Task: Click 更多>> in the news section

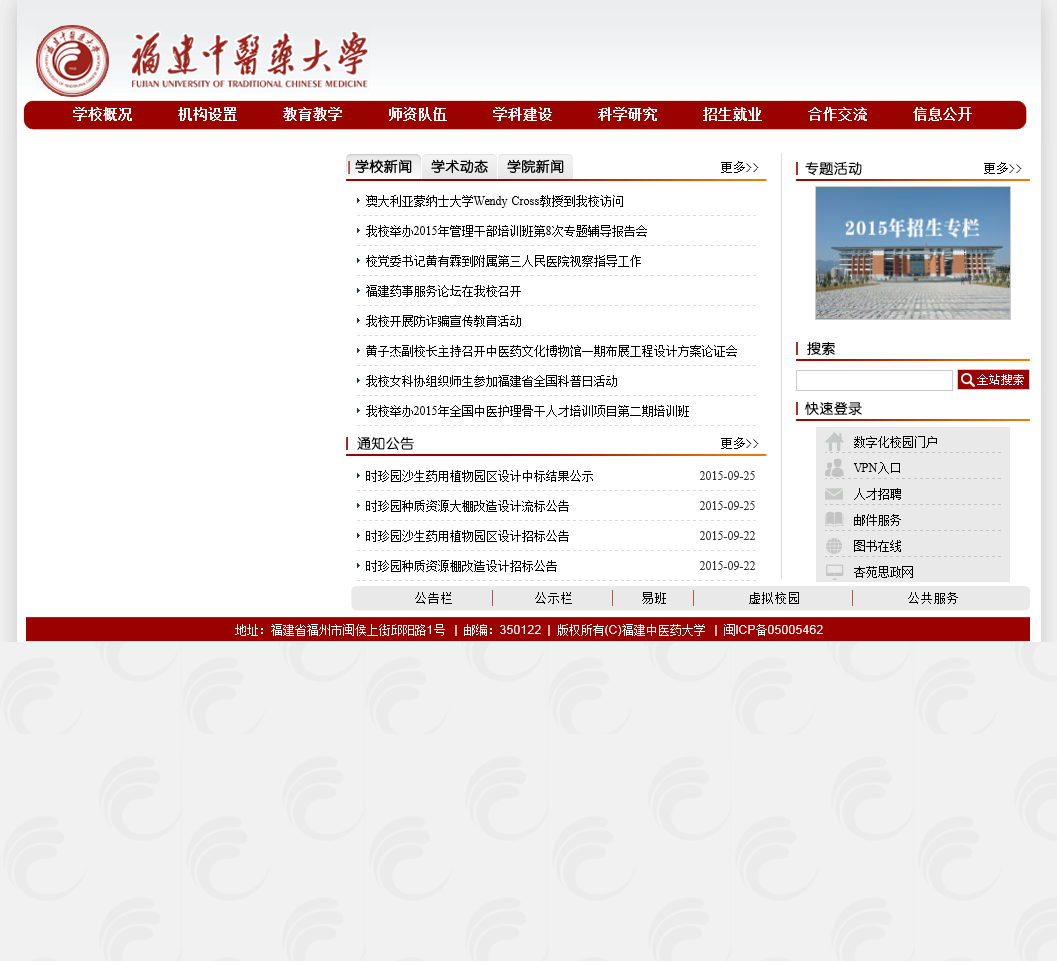Action: tap(739, 167)
